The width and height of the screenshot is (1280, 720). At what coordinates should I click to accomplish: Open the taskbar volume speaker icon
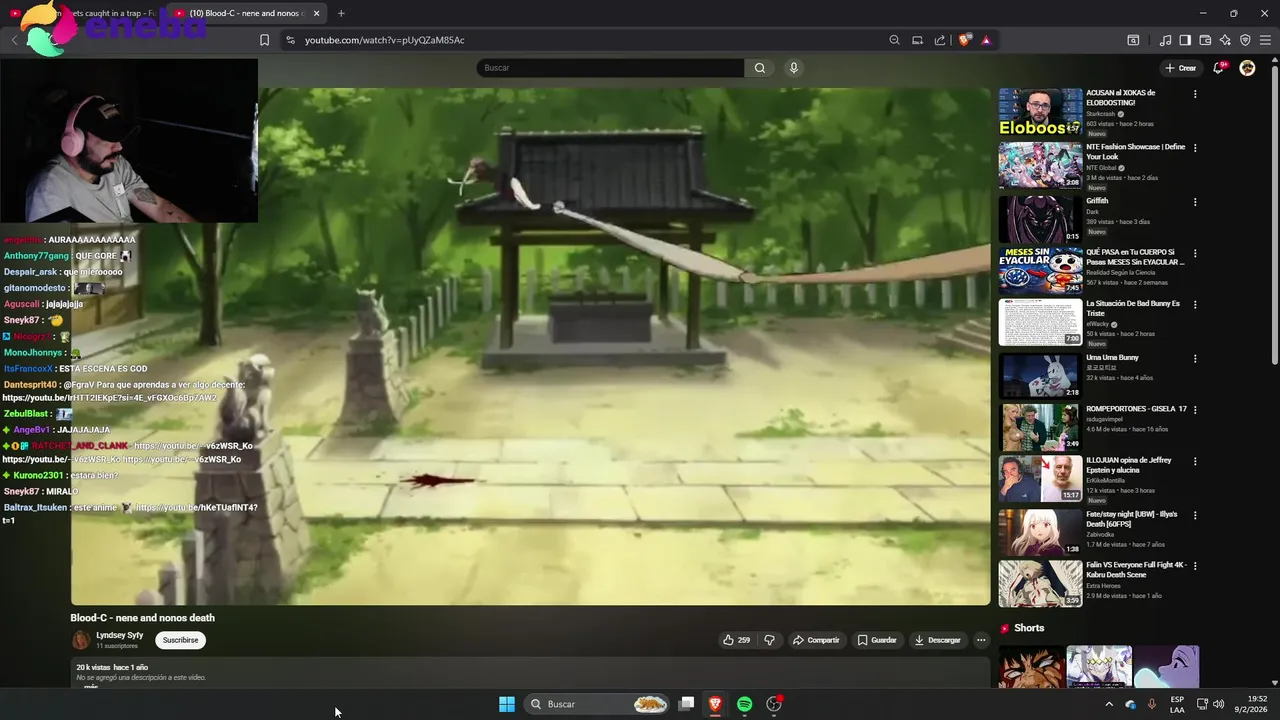pyautogui.click(x=1218, y=704)
